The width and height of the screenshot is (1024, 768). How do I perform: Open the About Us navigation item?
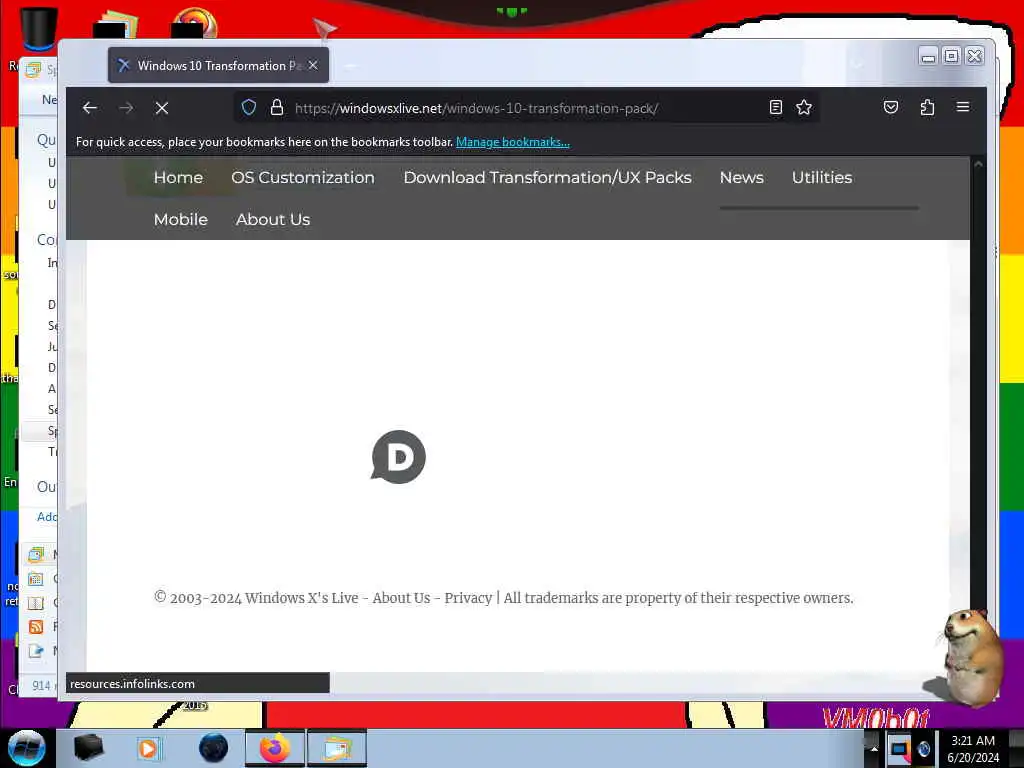273,219
